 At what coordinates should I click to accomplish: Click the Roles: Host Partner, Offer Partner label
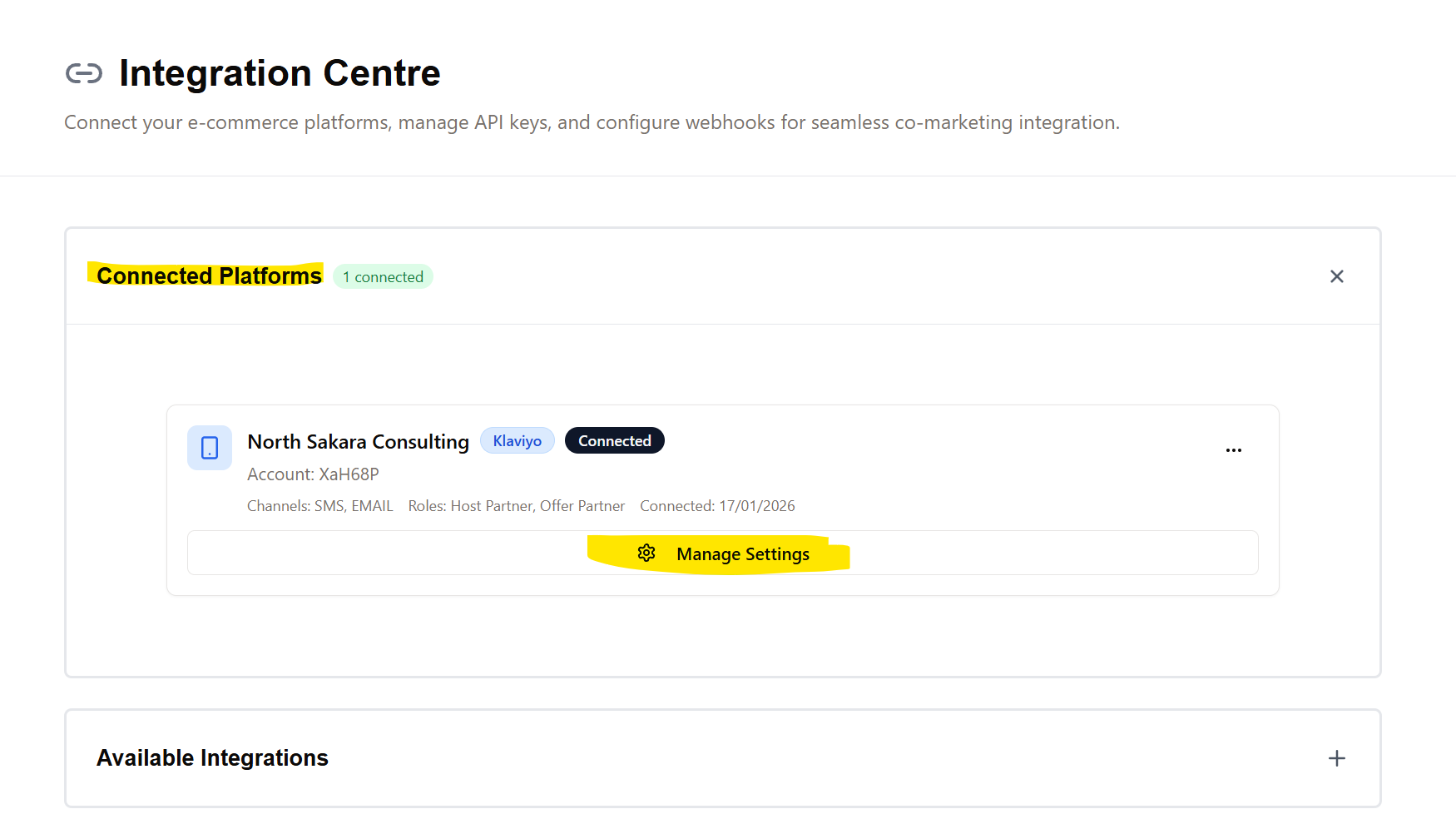[516, 506]
